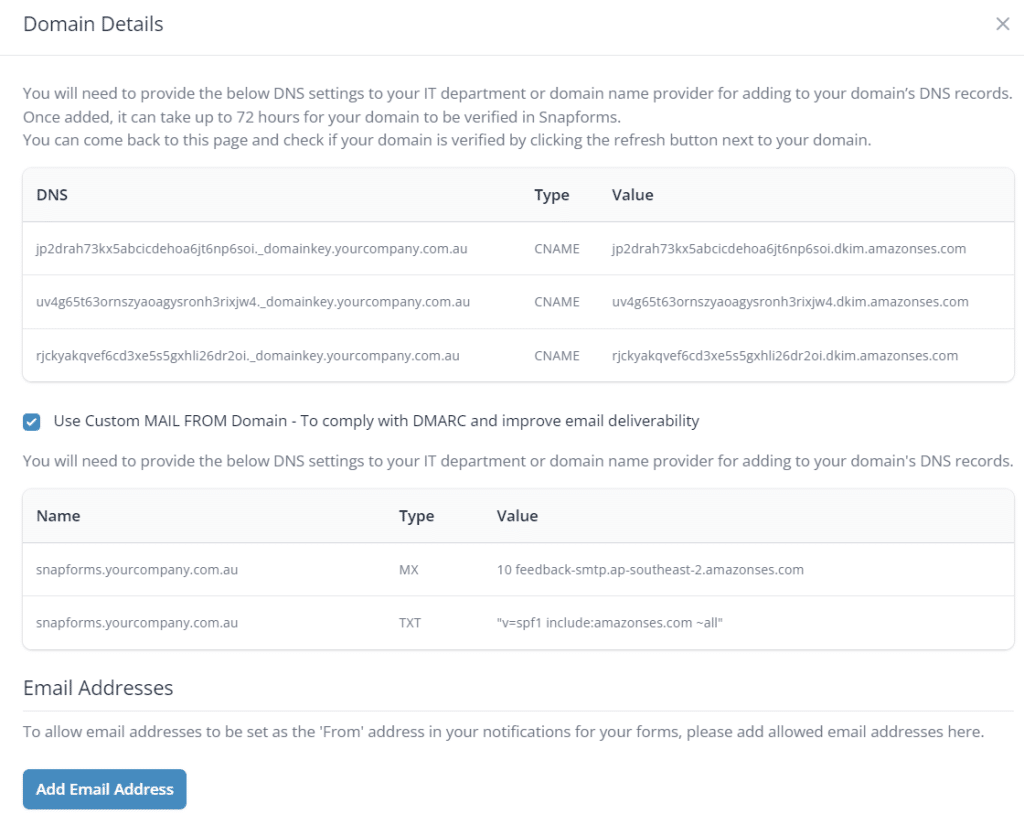Click the rjckyakq dkim.amazonses.com value
Image resolution: width=1024 pixels, height=835 pixels.
[785, 355]
